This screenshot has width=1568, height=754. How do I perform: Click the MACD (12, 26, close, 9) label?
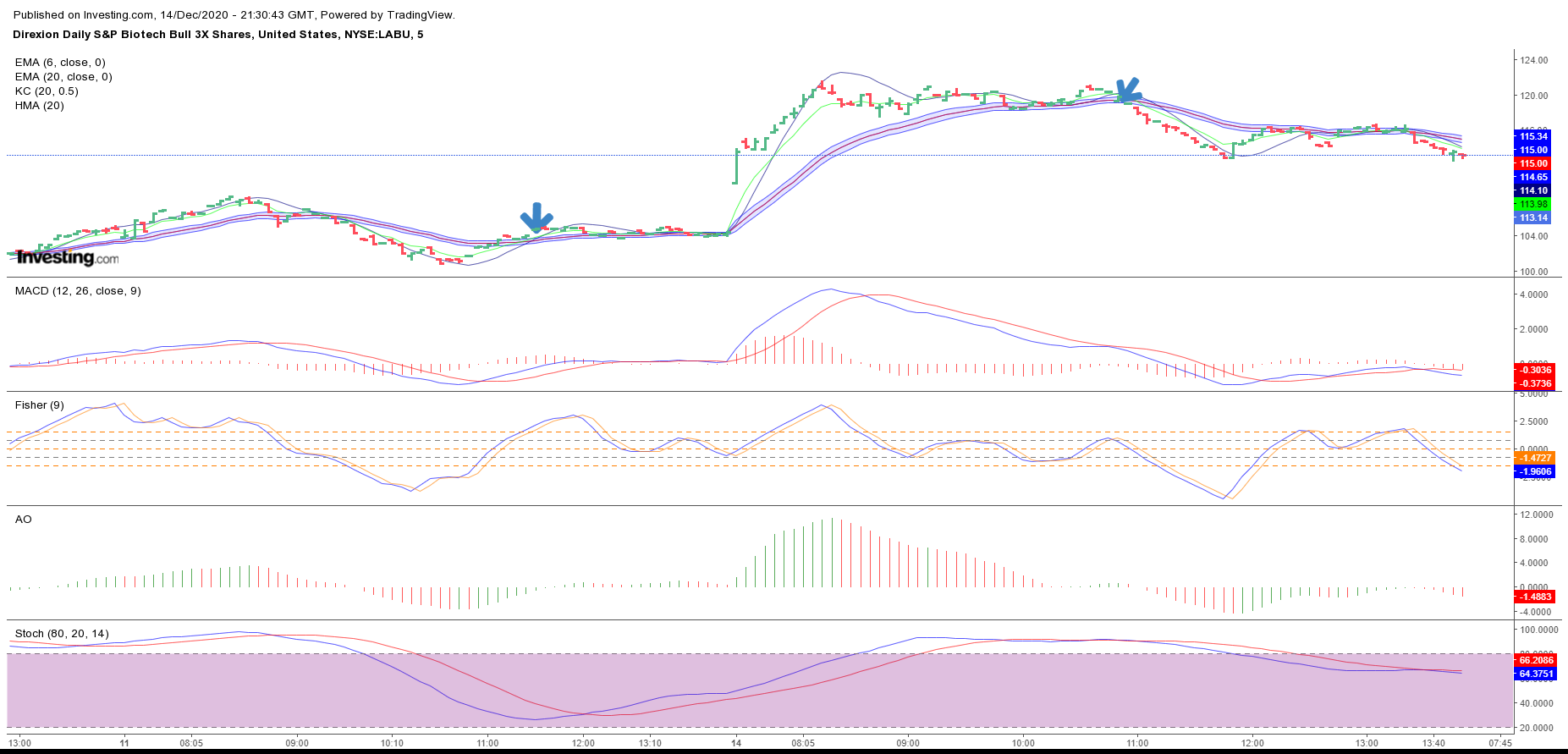(78, 291)
